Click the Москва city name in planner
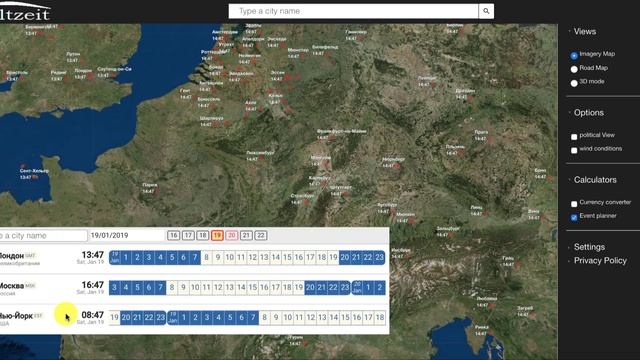 pyautogui.click(x=11, y=285)
